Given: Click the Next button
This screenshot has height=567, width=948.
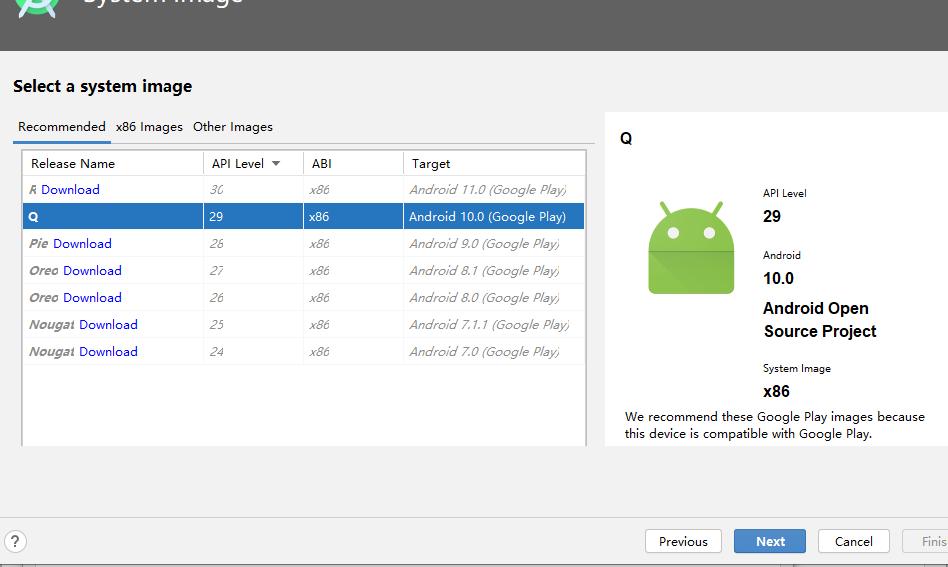Looking at the screenshot, I should (770, 541).
